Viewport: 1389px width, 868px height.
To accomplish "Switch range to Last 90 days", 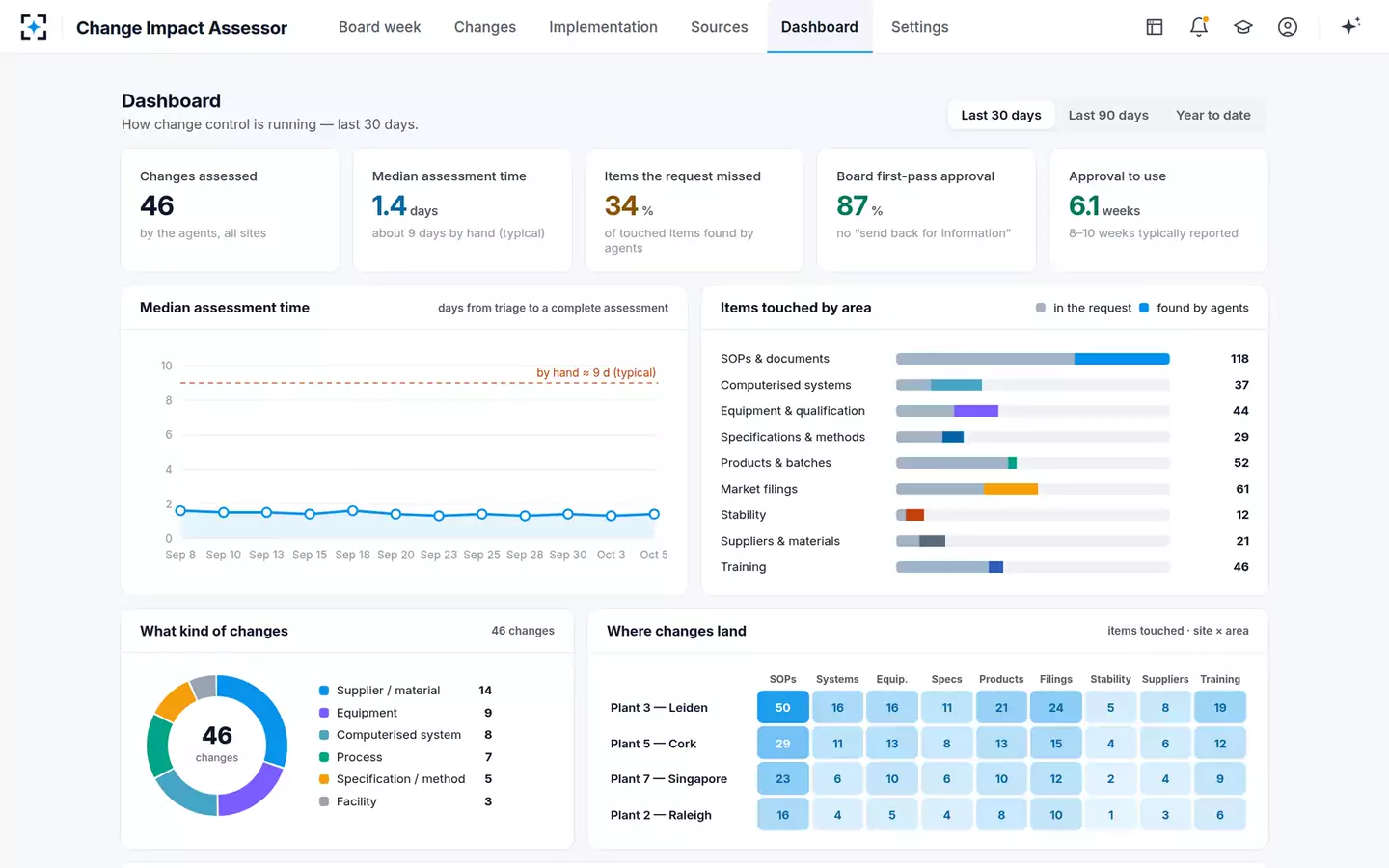I will coord(1108,115).
